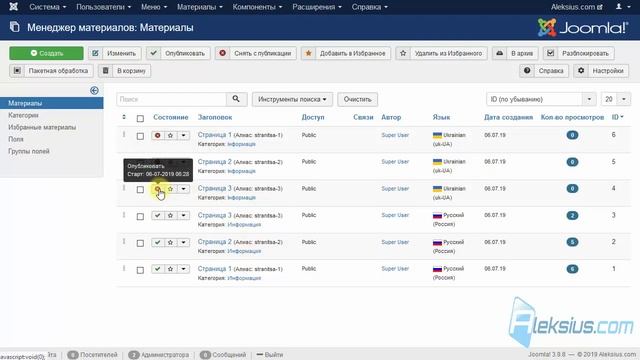Collapse sidebar with the arrow icon

94,91
